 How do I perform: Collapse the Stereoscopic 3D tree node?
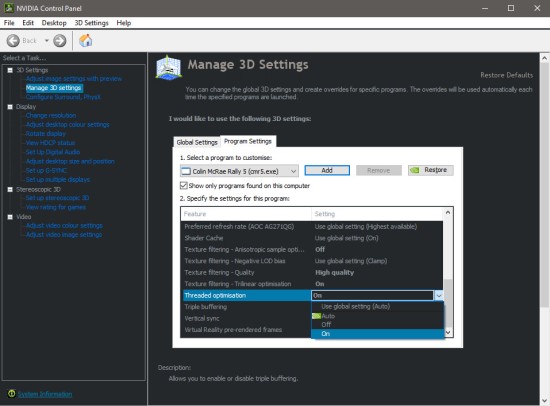point(10,189)
